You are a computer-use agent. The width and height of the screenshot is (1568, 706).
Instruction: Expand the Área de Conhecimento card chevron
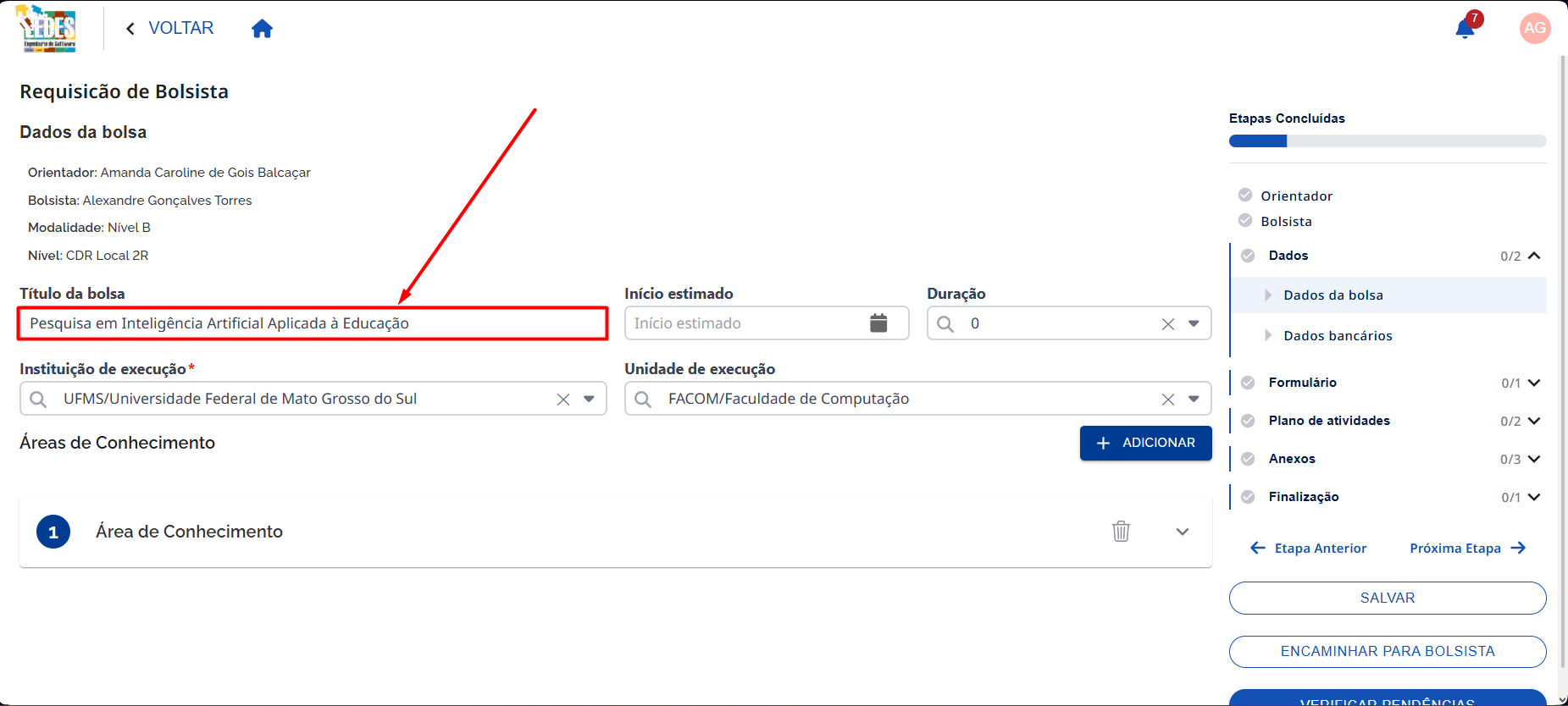click(x=1183, y=532)
